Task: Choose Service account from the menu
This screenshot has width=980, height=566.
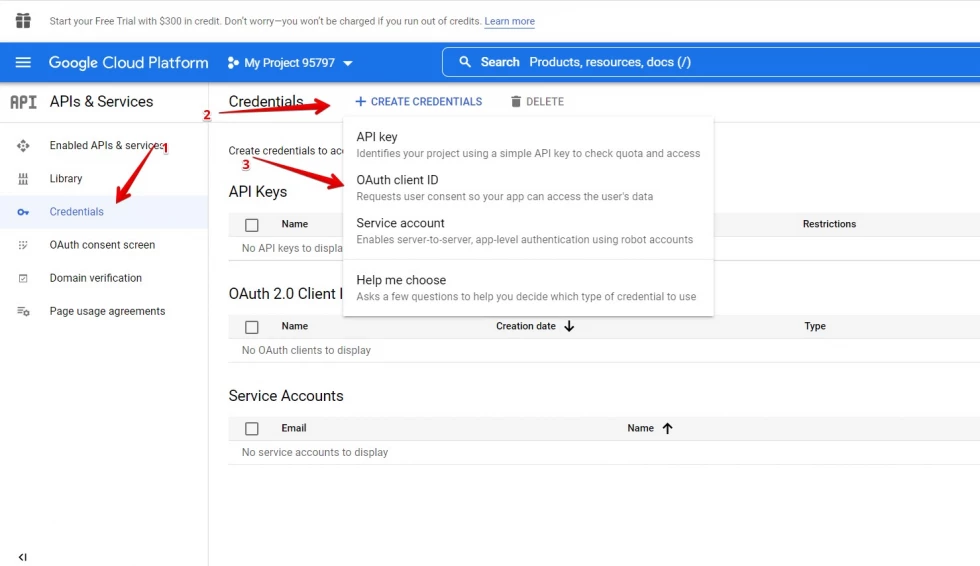Action: coord(400,223)
